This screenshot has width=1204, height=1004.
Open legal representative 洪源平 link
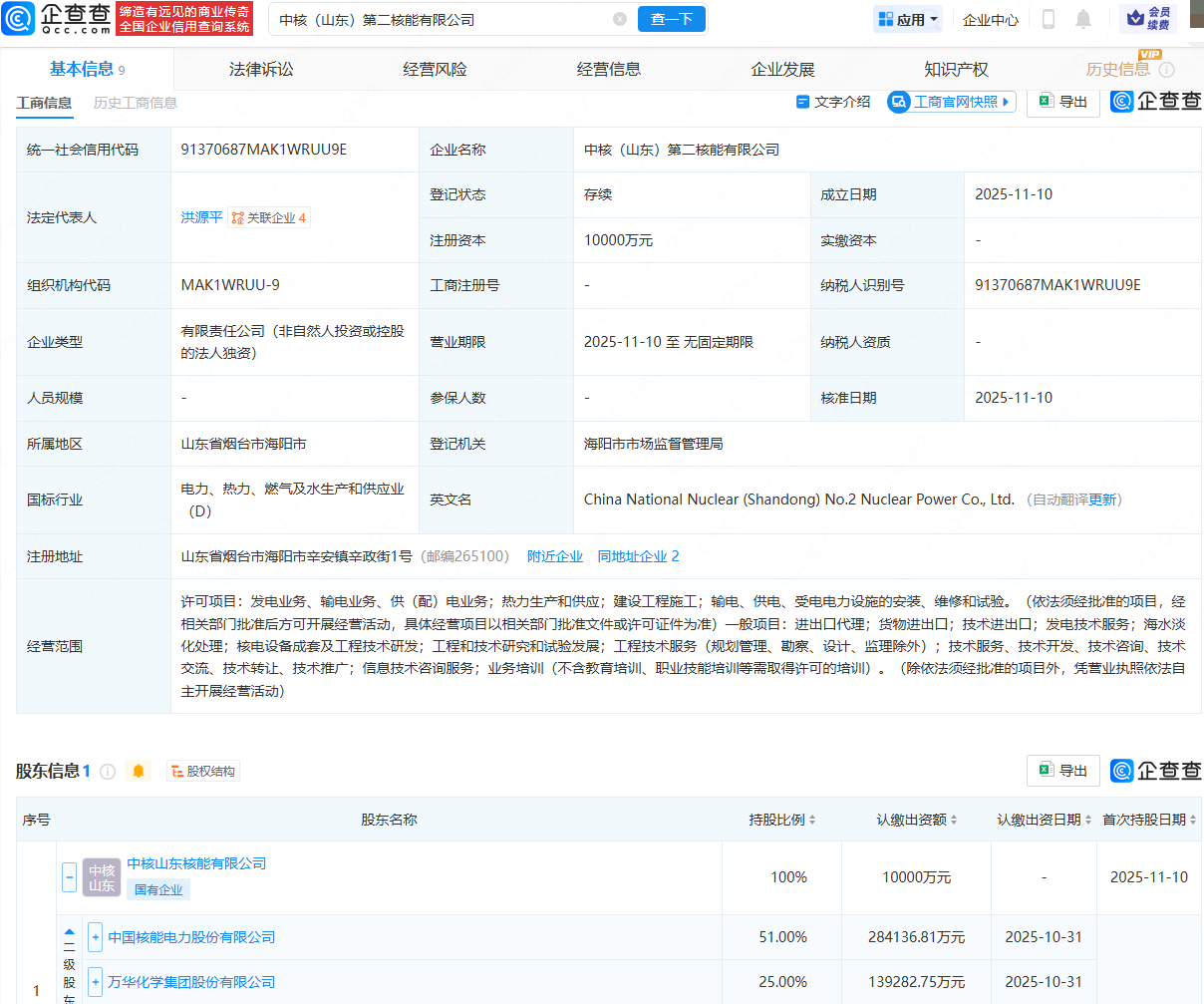coord(201,217)
